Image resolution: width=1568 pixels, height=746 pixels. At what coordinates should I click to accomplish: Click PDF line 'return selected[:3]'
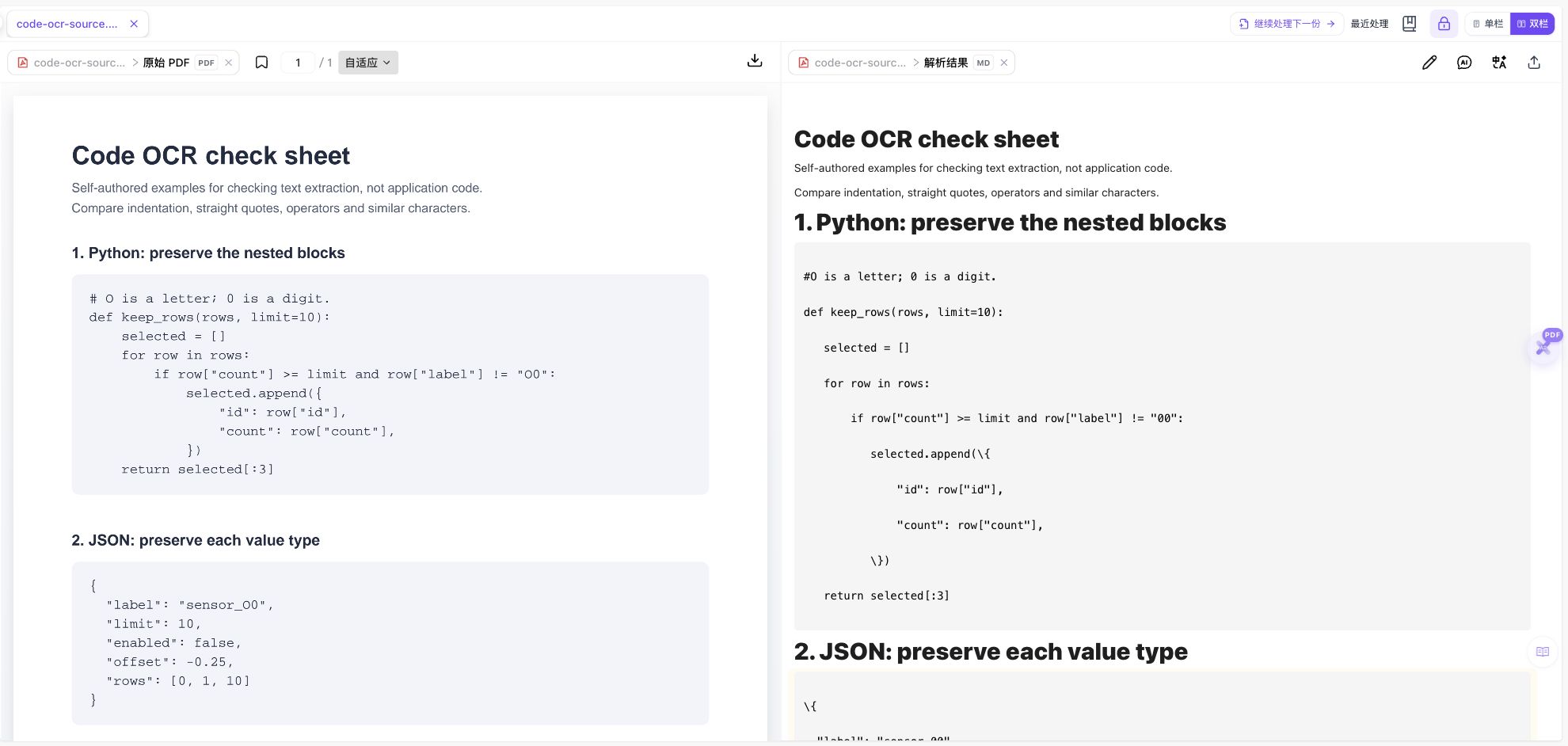197,470
